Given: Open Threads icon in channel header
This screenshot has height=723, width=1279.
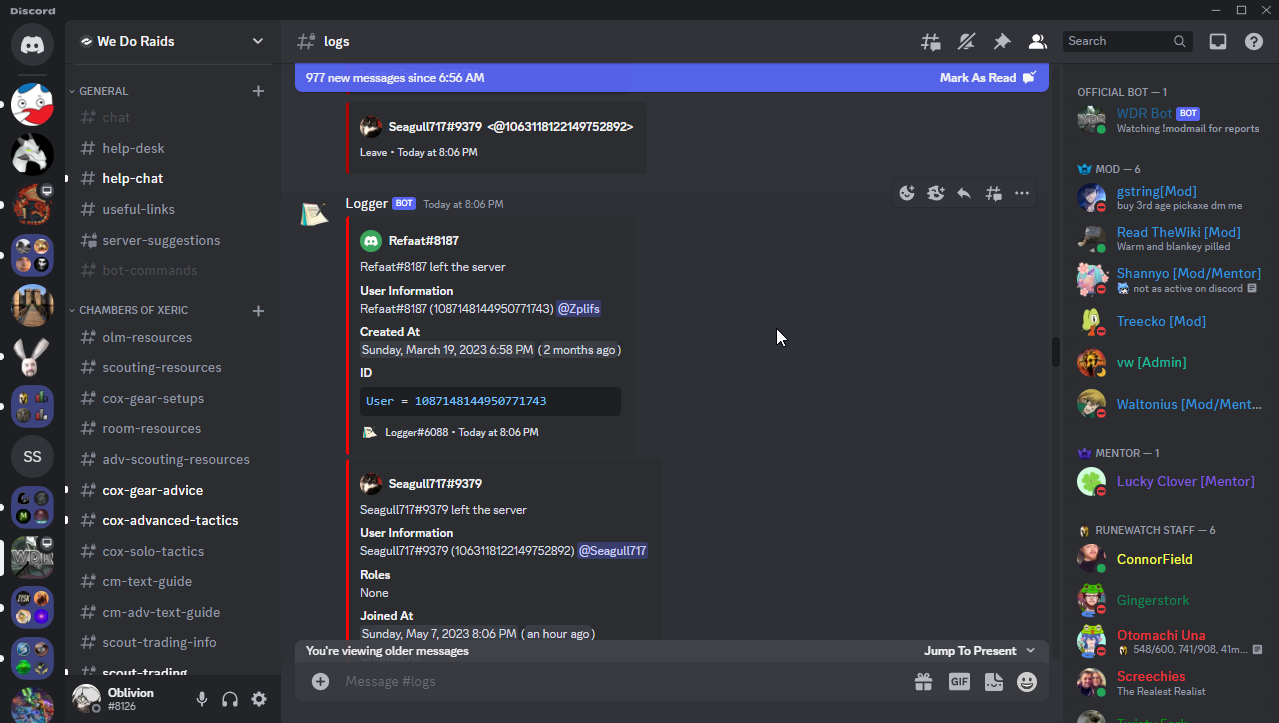Looking at the screenshot, I should coord(931,41).
